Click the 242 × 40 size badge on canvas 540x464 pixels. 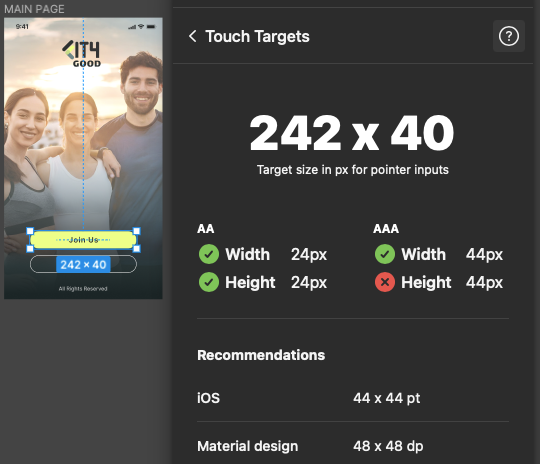point(83,265)
